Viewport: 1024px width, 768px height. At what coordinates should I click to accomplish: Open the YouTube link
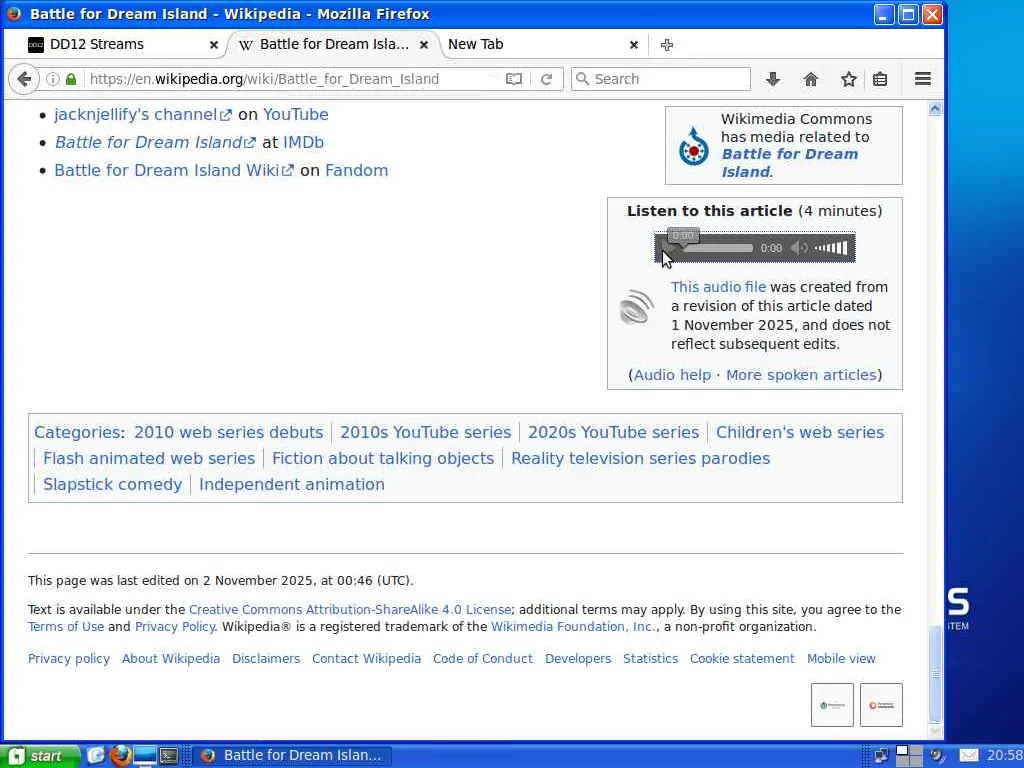[295, 114]
